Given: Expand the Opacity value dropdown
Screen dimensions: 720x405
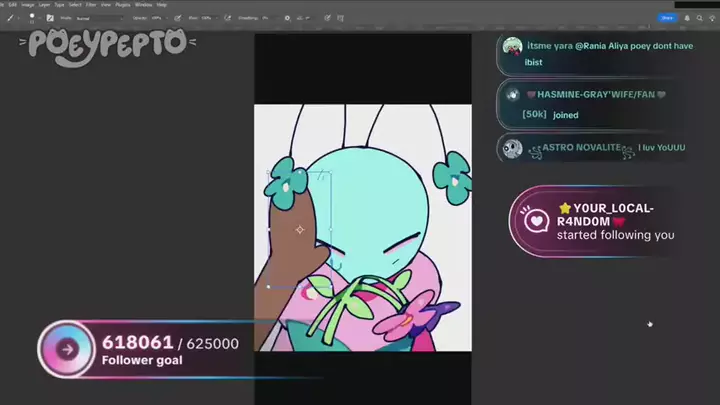Looking at the screenshot, I should coord(160,17).
